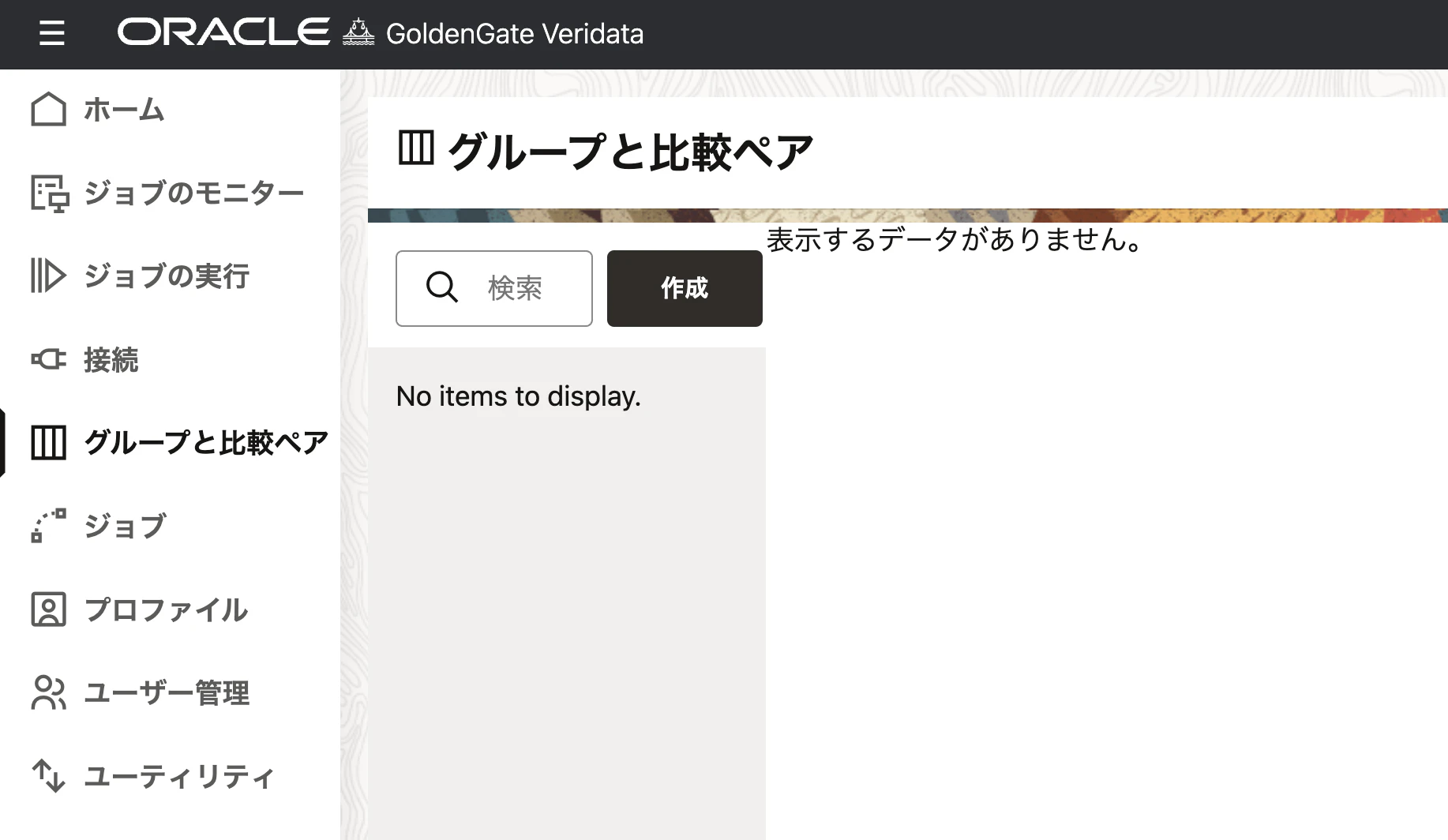Click the jobs dotted-path icon

48,526
